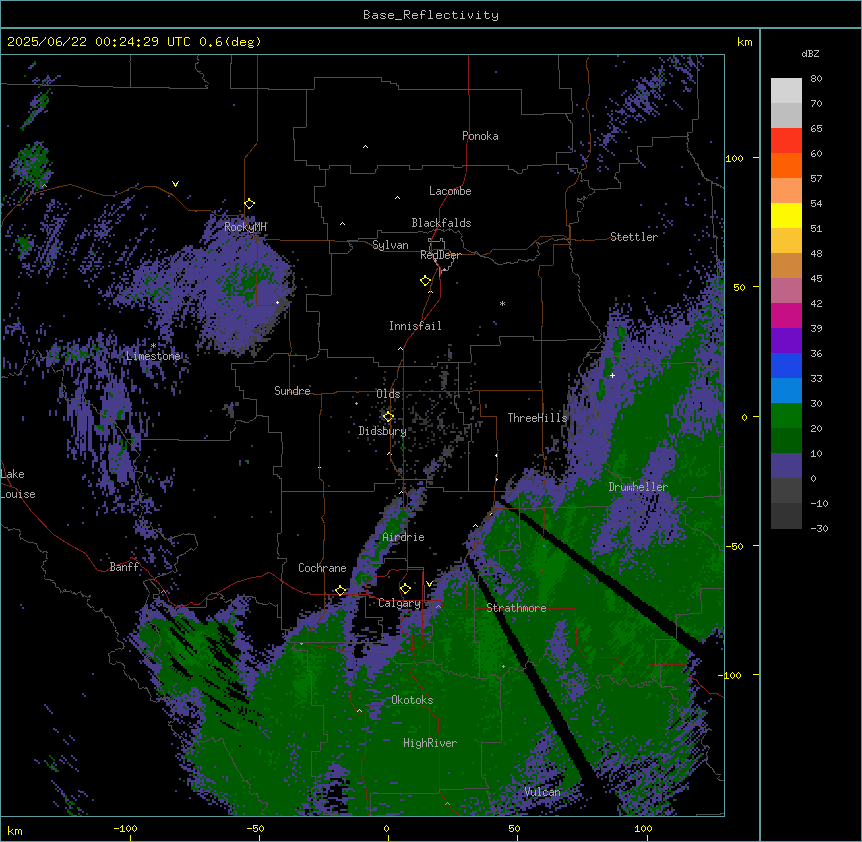Click the Lake Louise label
The image size is (862, 842).
tap(16, 484)
